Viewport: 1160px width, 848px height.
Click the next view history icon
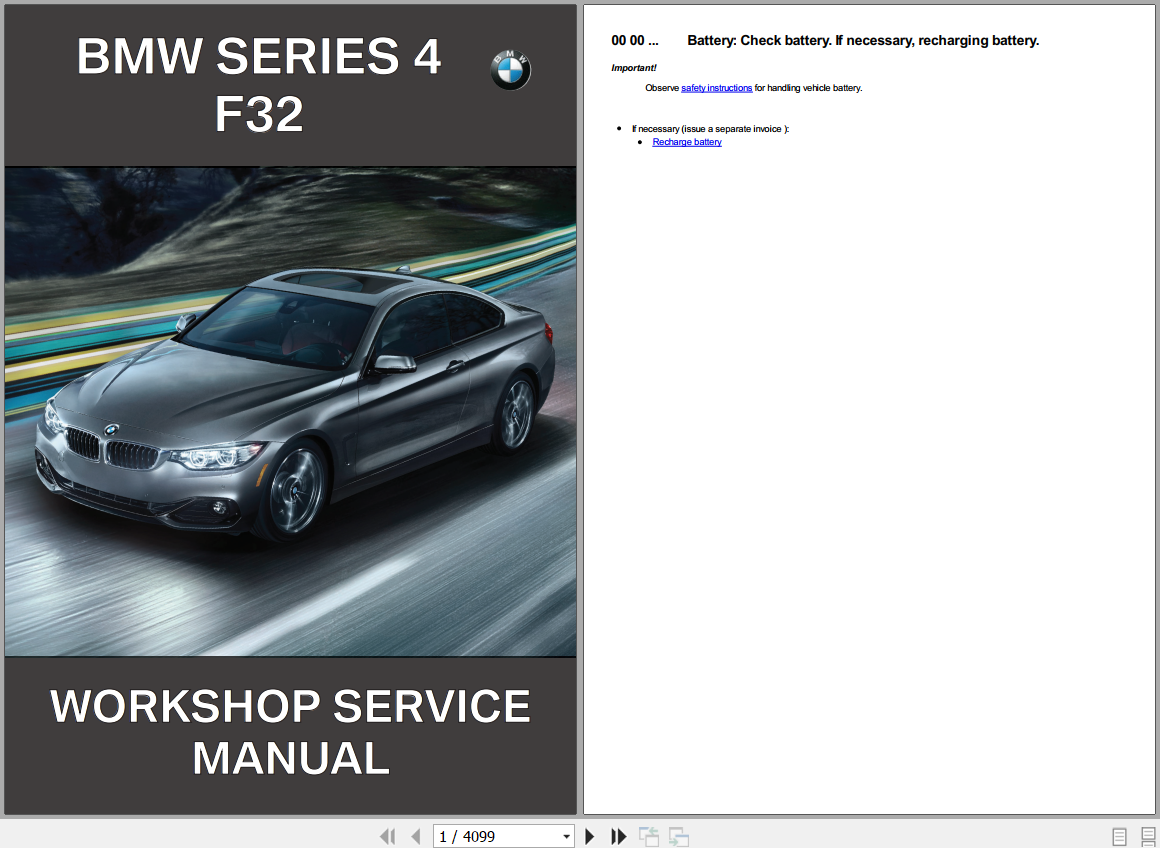pyautogui.click(x=679, y=836)
